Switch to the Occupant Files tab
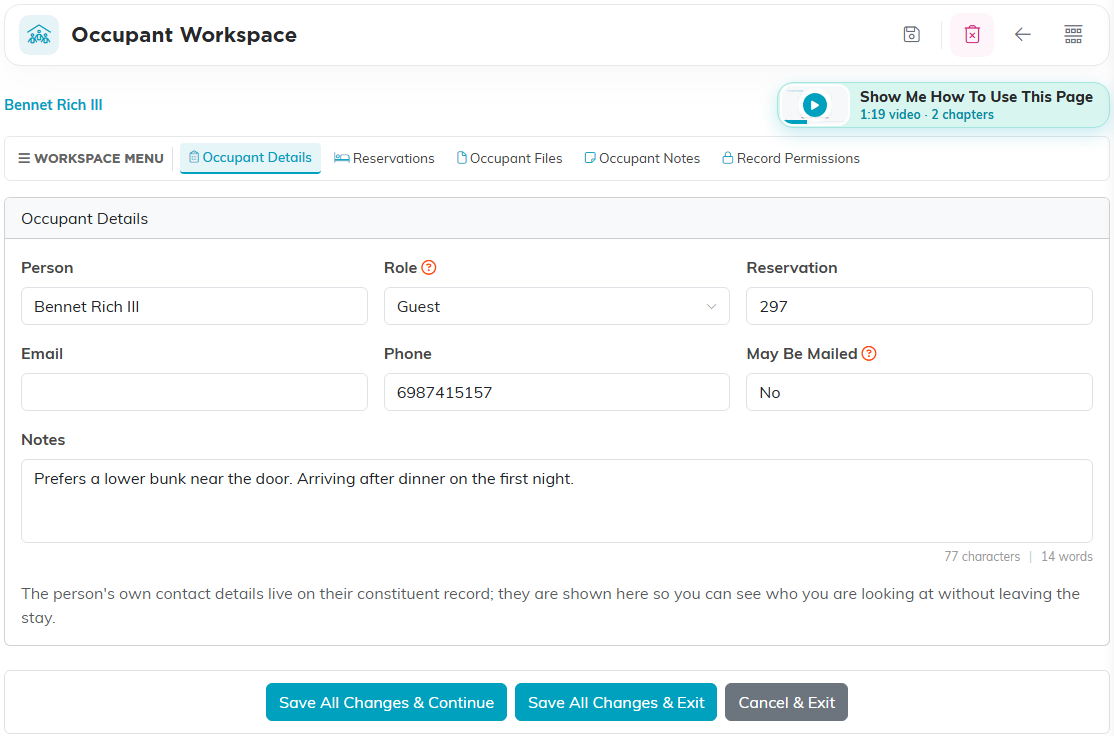This screenshot has width=1114, height=736. coord(509,158)
